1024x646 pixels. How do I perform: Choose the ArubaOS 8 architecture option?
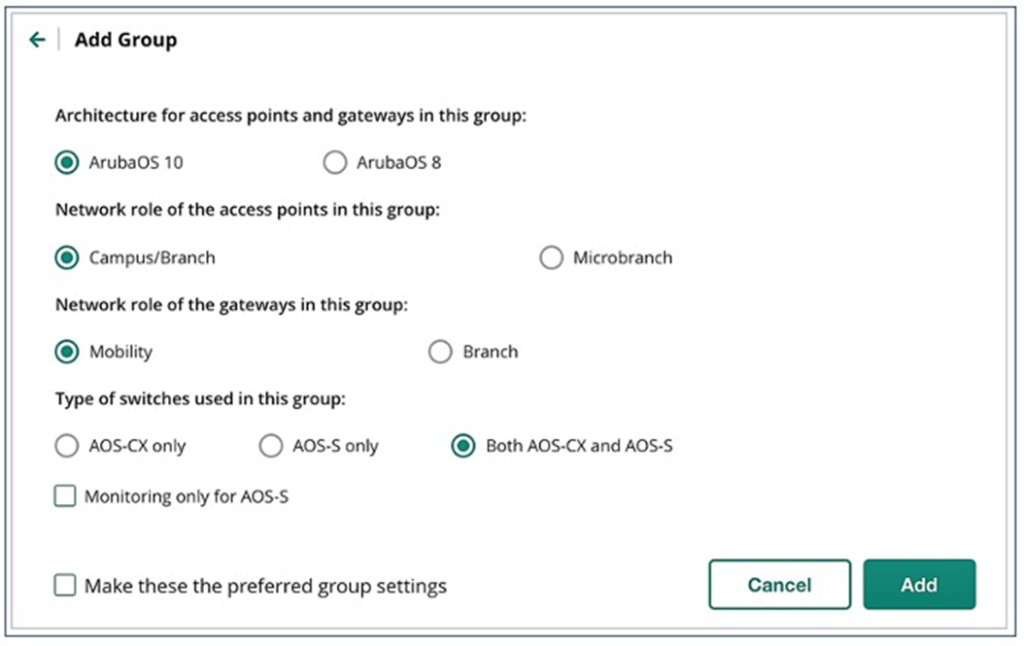point(335,162)
